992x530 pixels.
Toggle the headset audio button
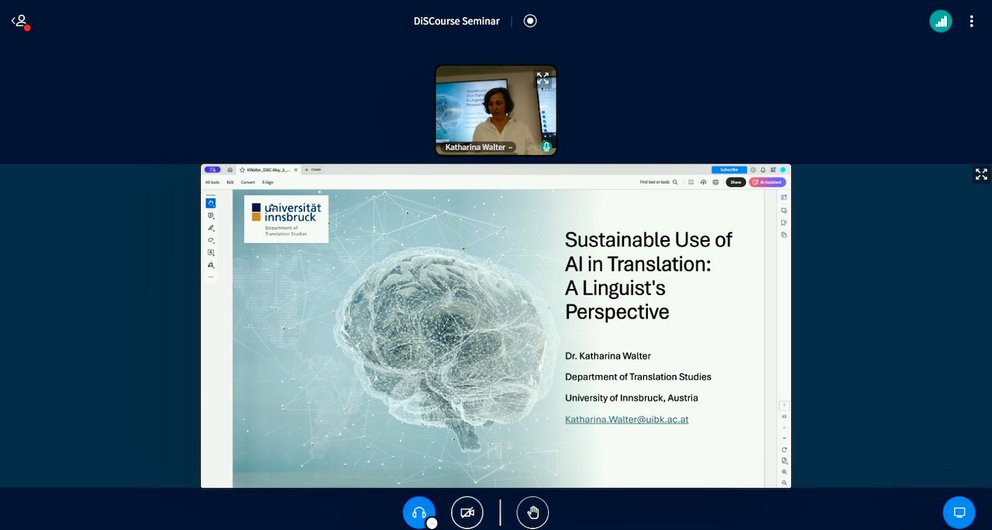(x=419, y=512)
